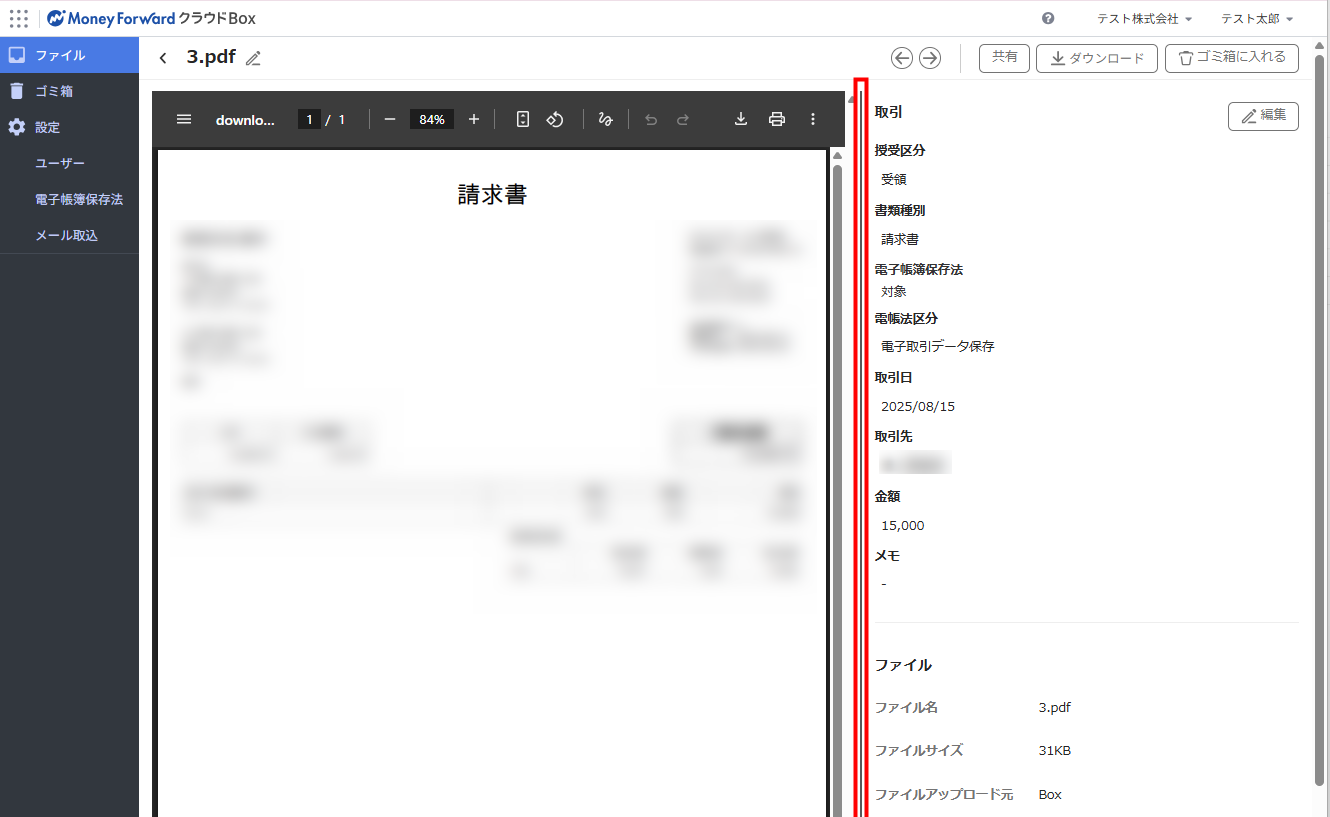Go back with the left chevron
The width and height of the screenshot is (1330, 817).
coord(163,58)
